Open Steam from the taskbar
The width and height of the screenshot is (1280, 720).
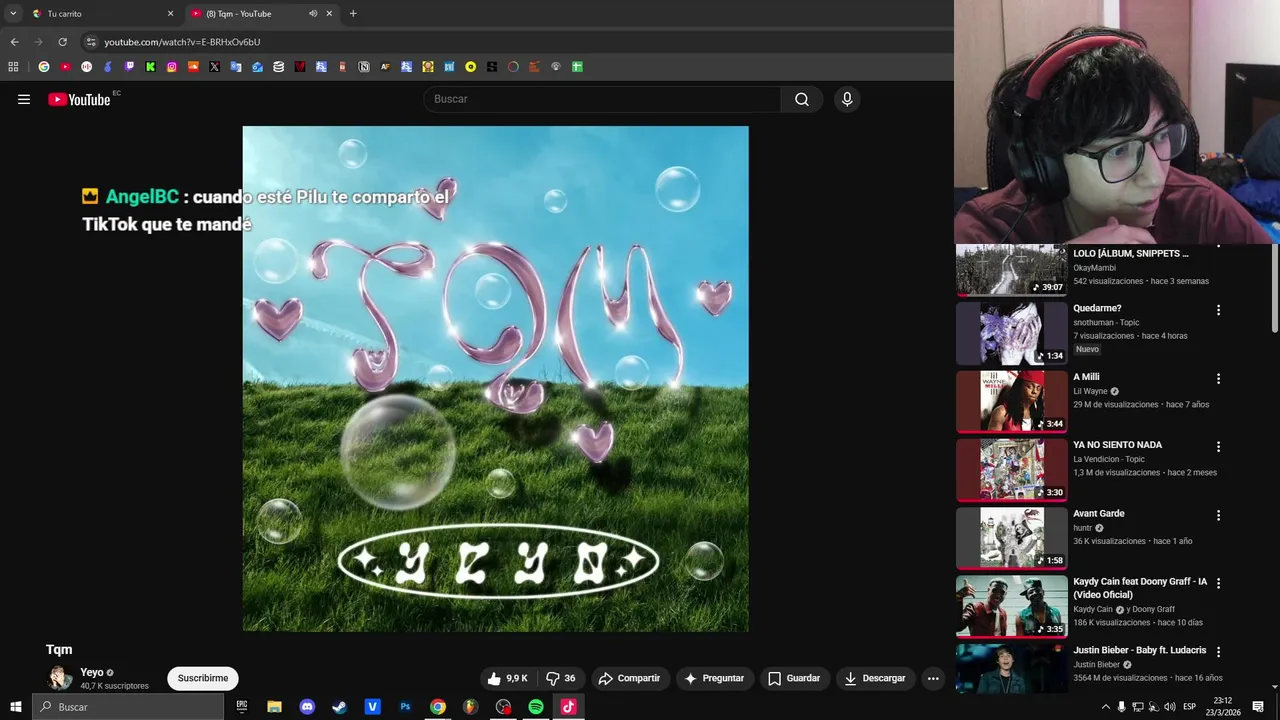(340, 707)
